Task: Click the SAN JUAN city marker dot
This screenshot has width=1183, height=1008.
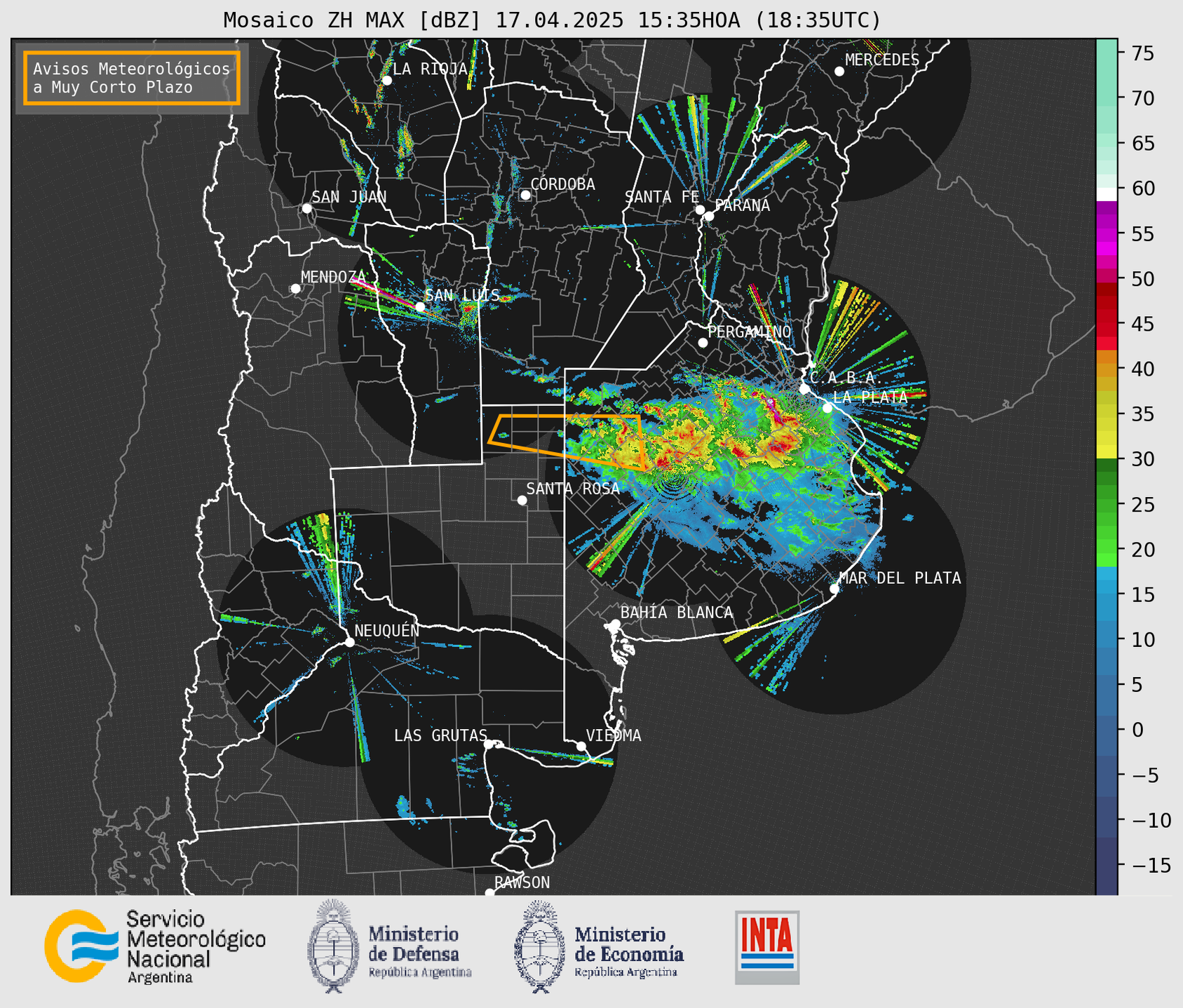Action: pos(306,208)
